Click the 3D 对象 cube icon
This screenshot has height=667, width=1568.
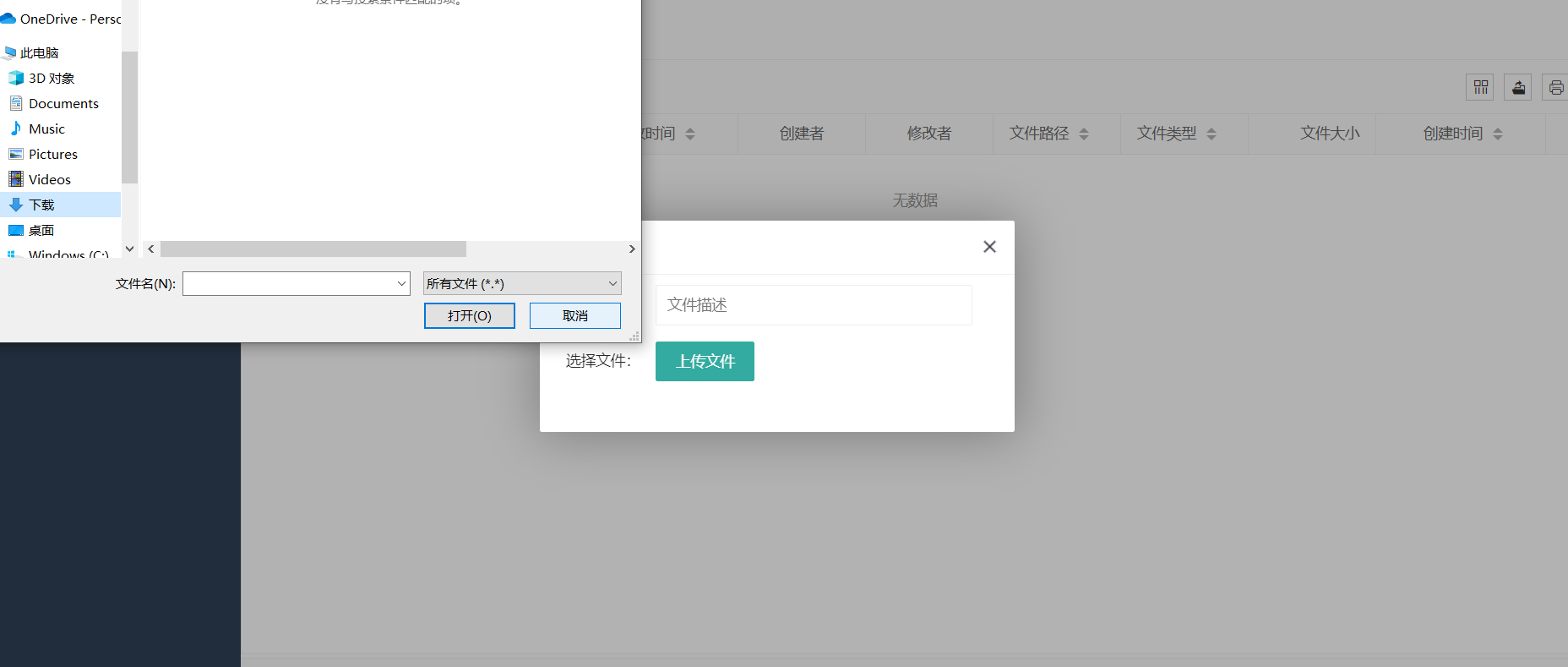click(16, 78)
